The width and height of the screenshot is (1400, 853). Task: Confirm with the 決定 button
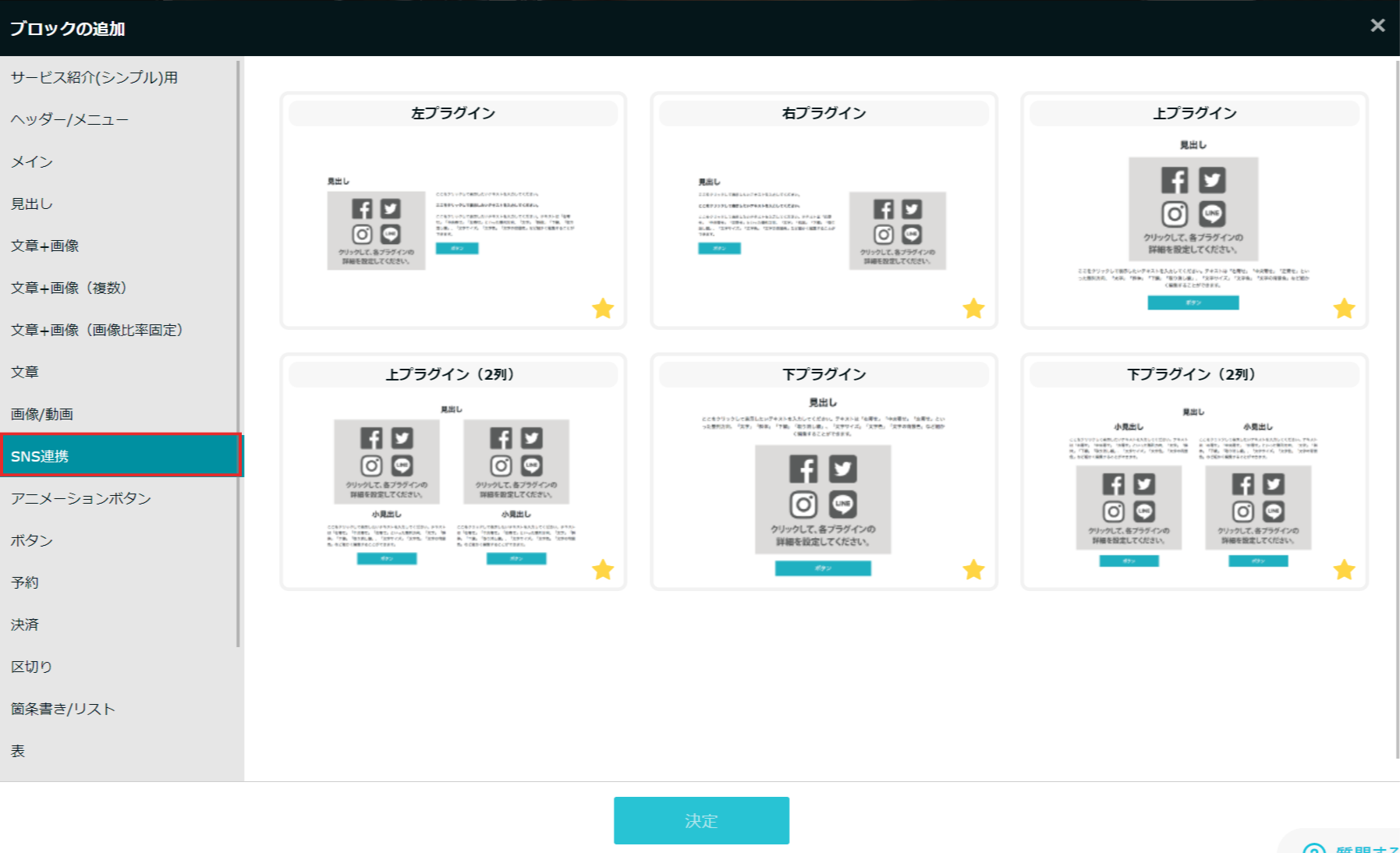[701, 820]
